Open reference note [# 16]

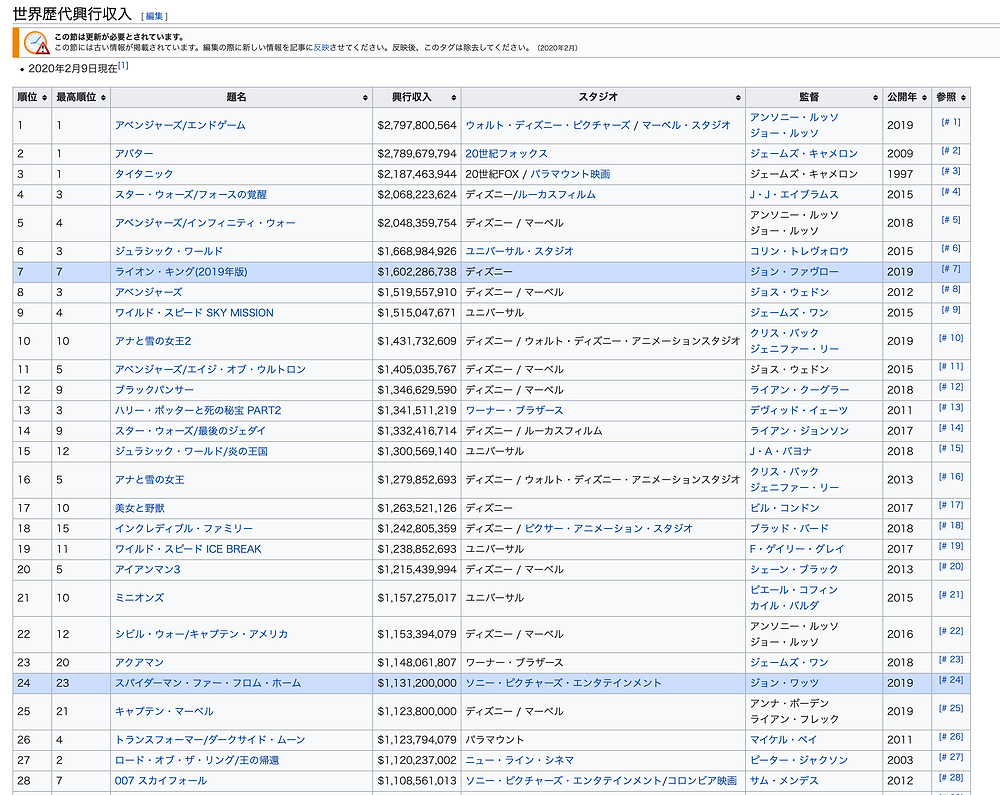951,476
